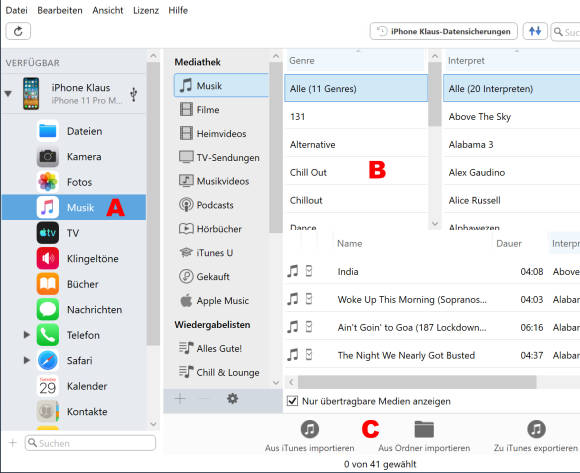The height and width of the screenshot is (473, 580).
Task: Click Zu iTunes exportieren
Action: [x=536, y=436]
